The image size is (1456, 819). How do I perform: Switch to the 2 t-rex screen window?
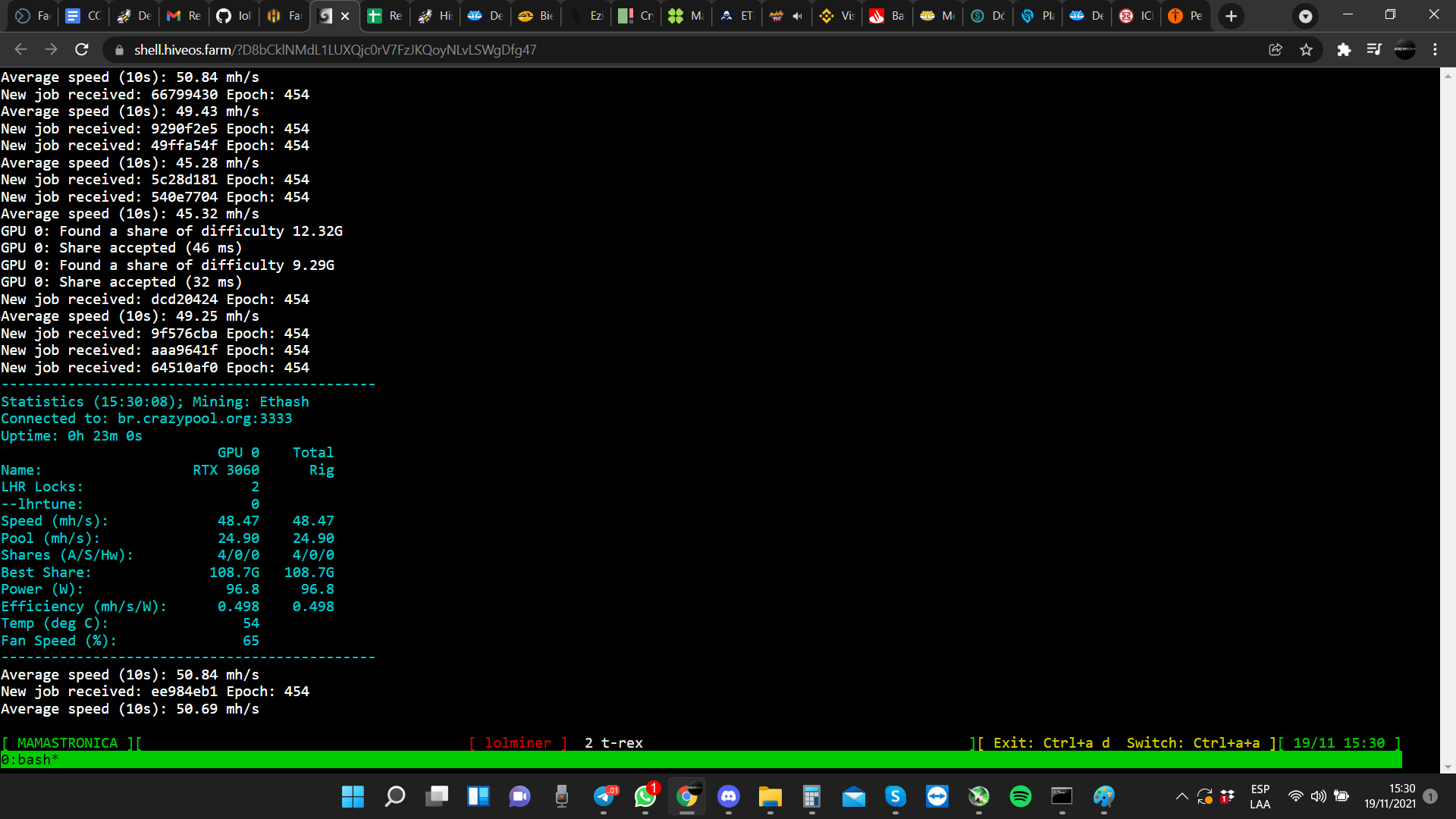[x=613, y=743]
